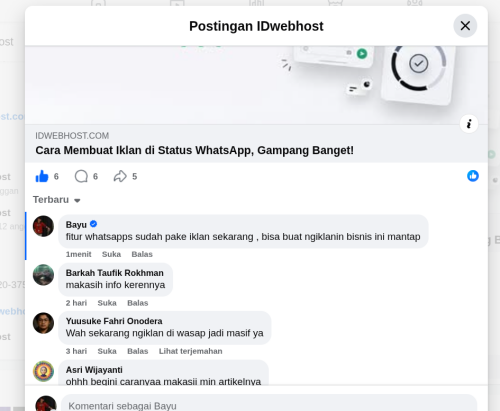The width and height of the screenshot is (500, 411).
Task: Open Barkah Taufik Rokhman's profile name
Action: pos(115,273)
